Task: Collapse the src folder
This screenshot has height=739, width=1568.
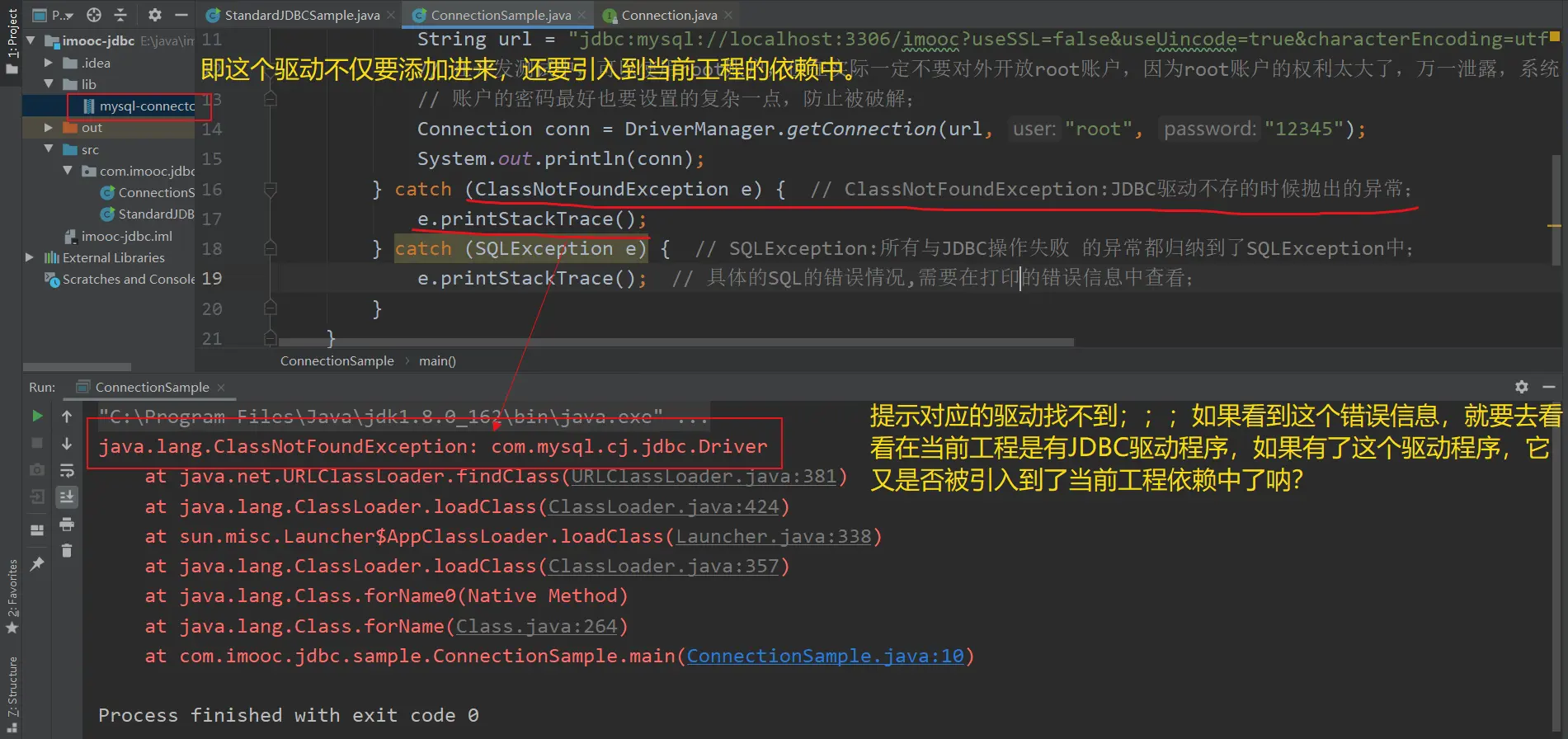Action: tap(48, 149)
